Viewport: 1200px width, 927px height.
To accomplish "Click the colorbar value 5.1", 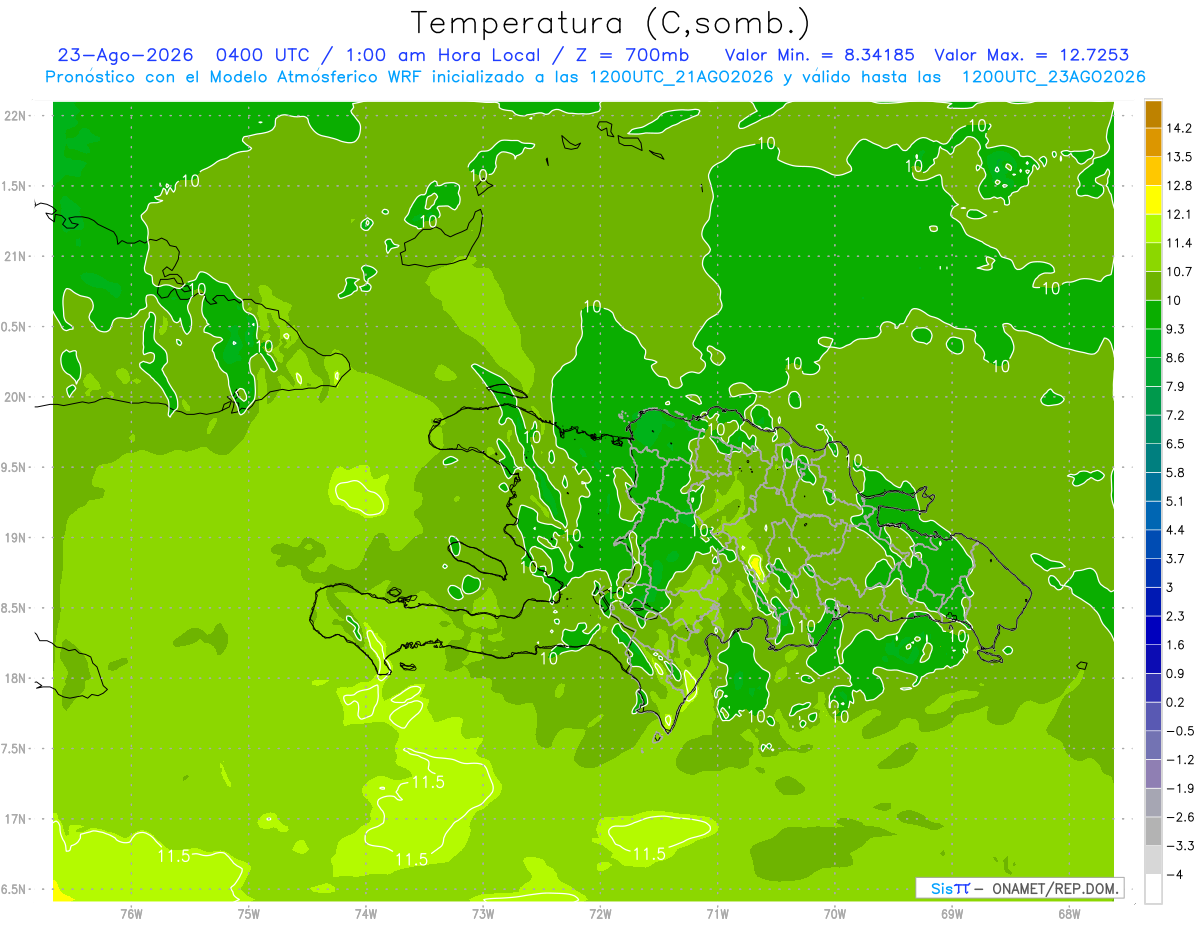I will 1176,501.
